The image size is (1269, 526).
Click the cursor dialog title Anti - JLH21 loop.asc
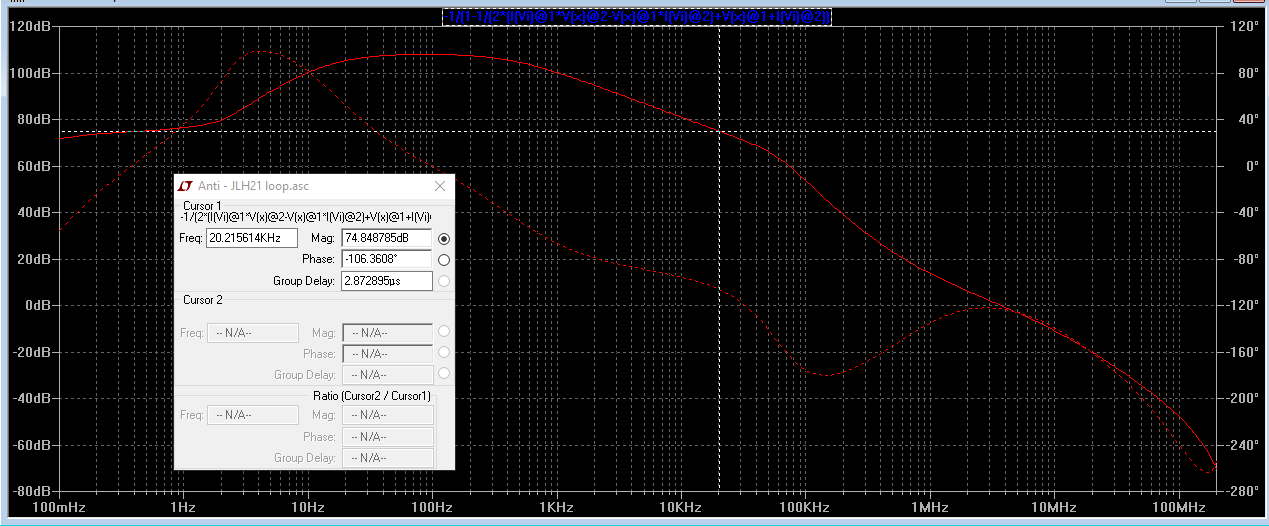(253, 186)
